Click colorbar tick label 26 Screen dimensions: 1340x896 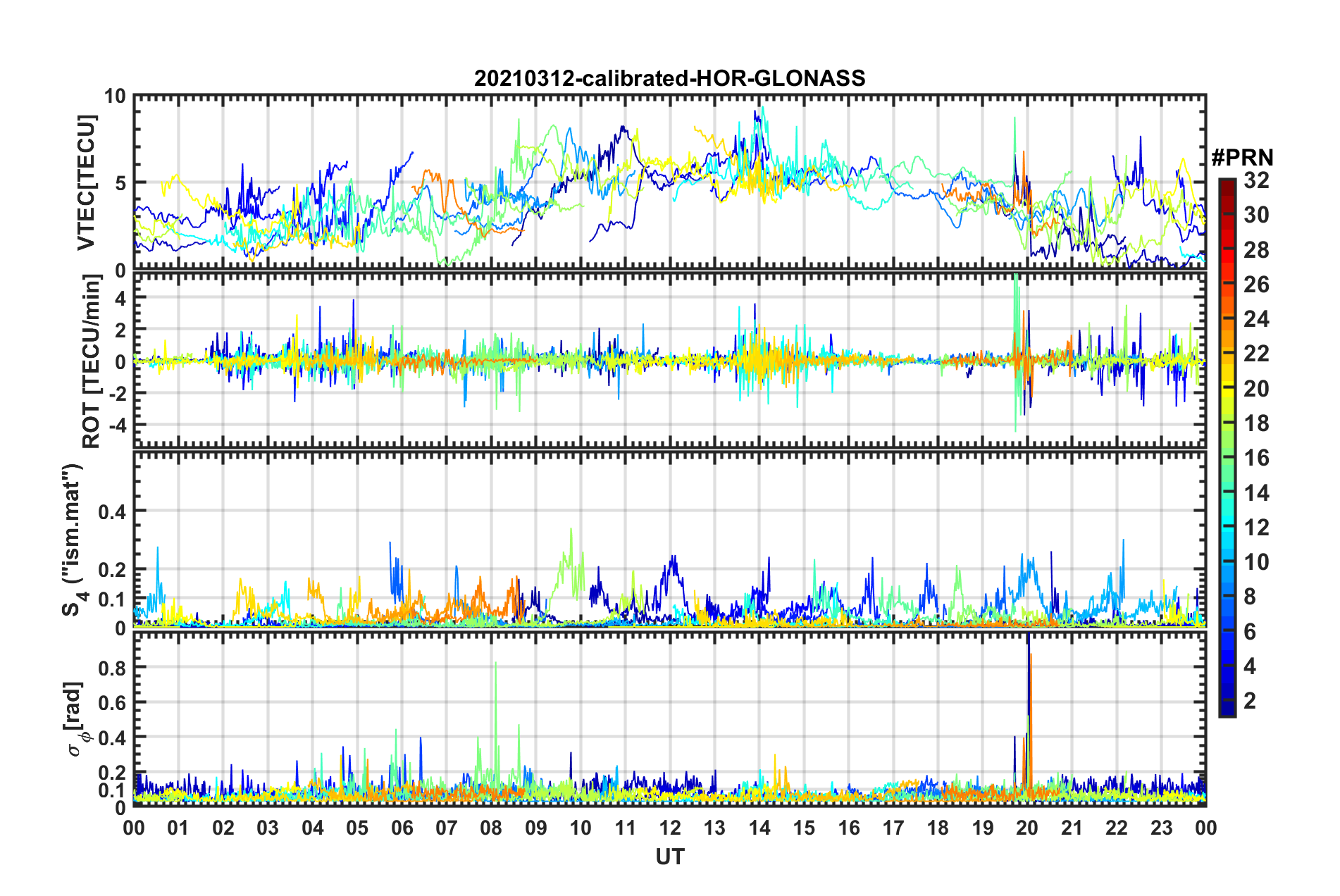pos(1256,285)
